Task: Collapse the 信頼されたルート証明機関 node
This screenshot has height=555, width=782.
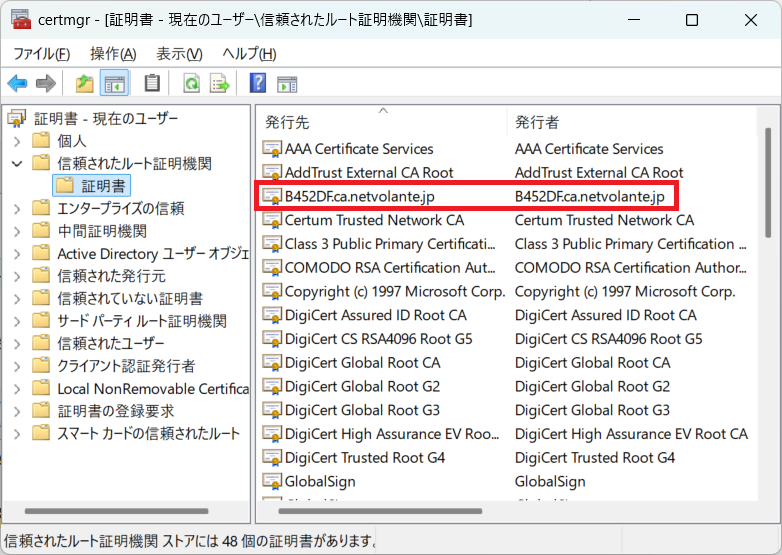Action: 17,164
